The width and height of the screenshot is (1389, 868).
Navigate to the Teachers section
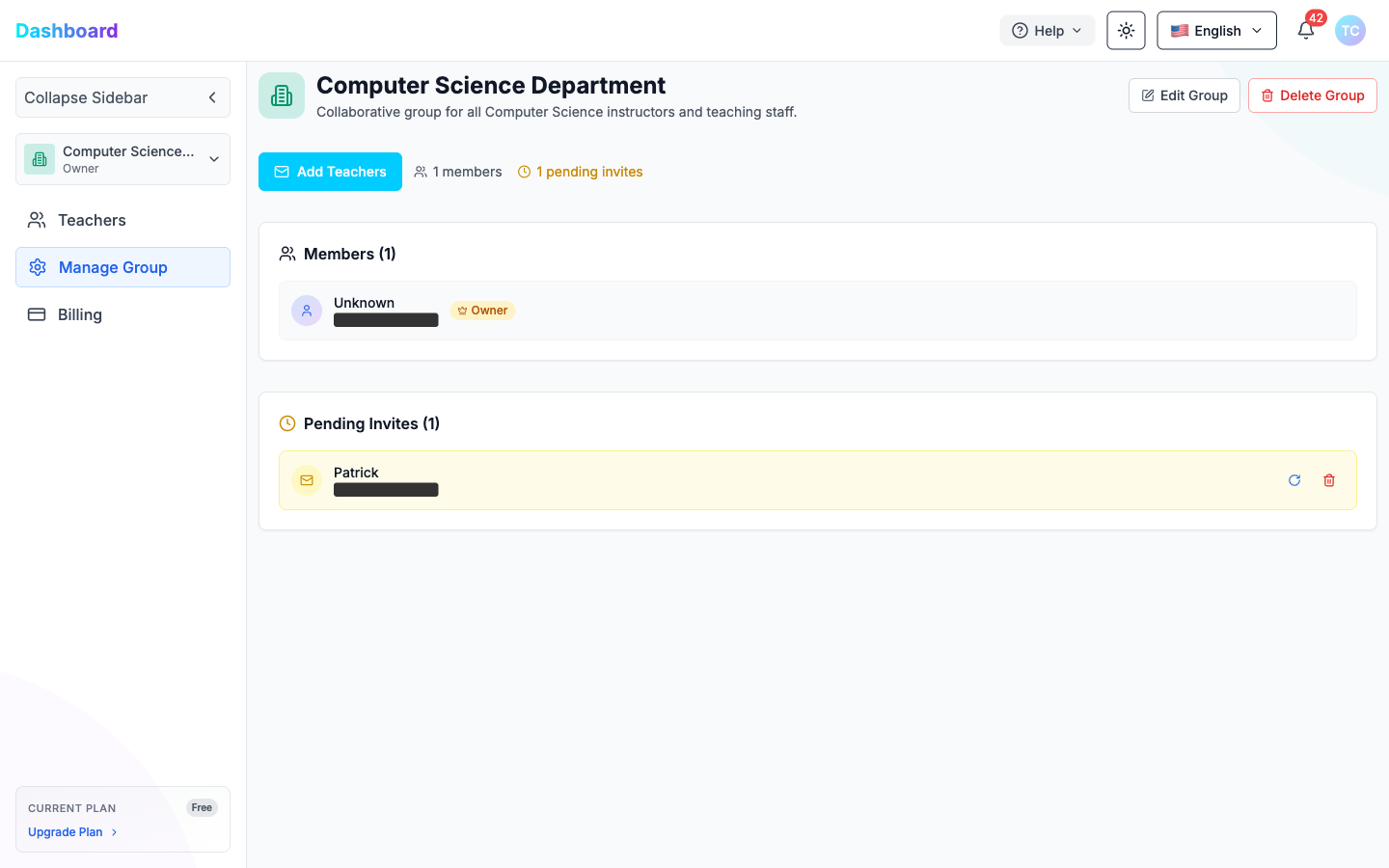click(92, 220)
